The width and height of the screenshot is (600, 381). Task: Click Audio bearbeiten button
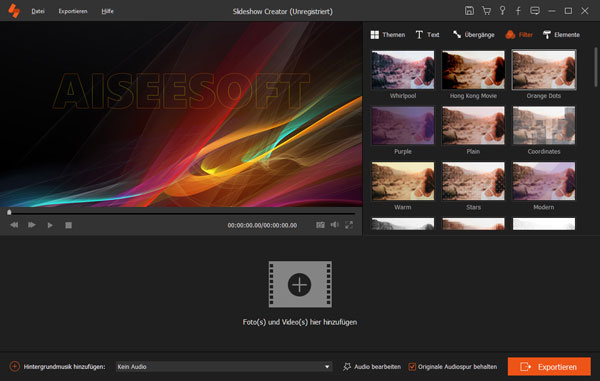click(x=372, y=366)
